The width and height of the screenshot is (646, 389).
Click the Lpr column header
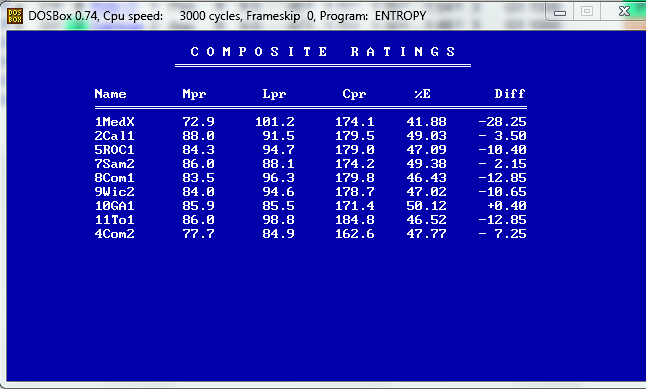coord(274,94)
